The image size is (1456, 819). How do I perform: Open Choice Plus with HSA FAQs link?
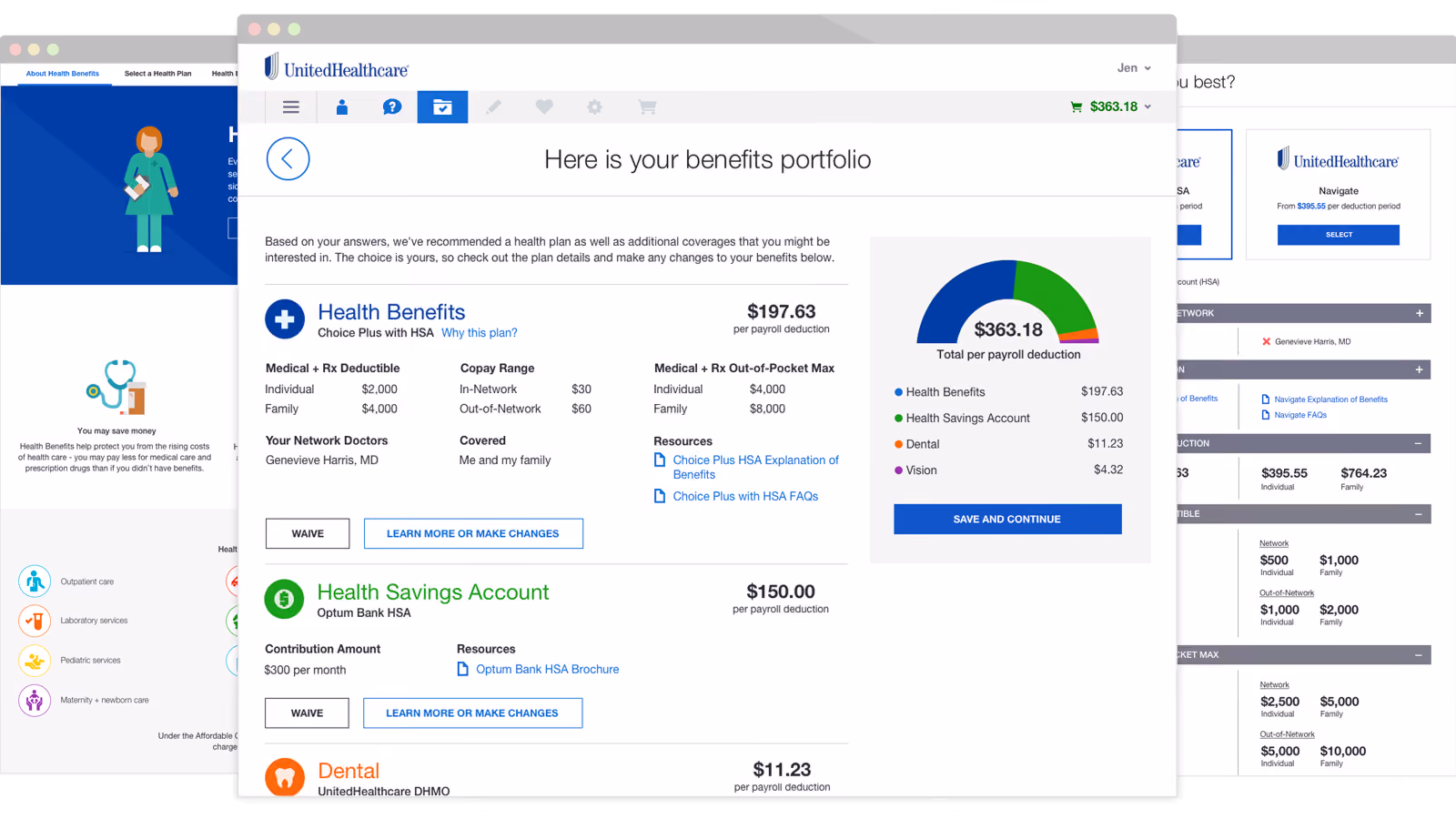pos(745,496)
